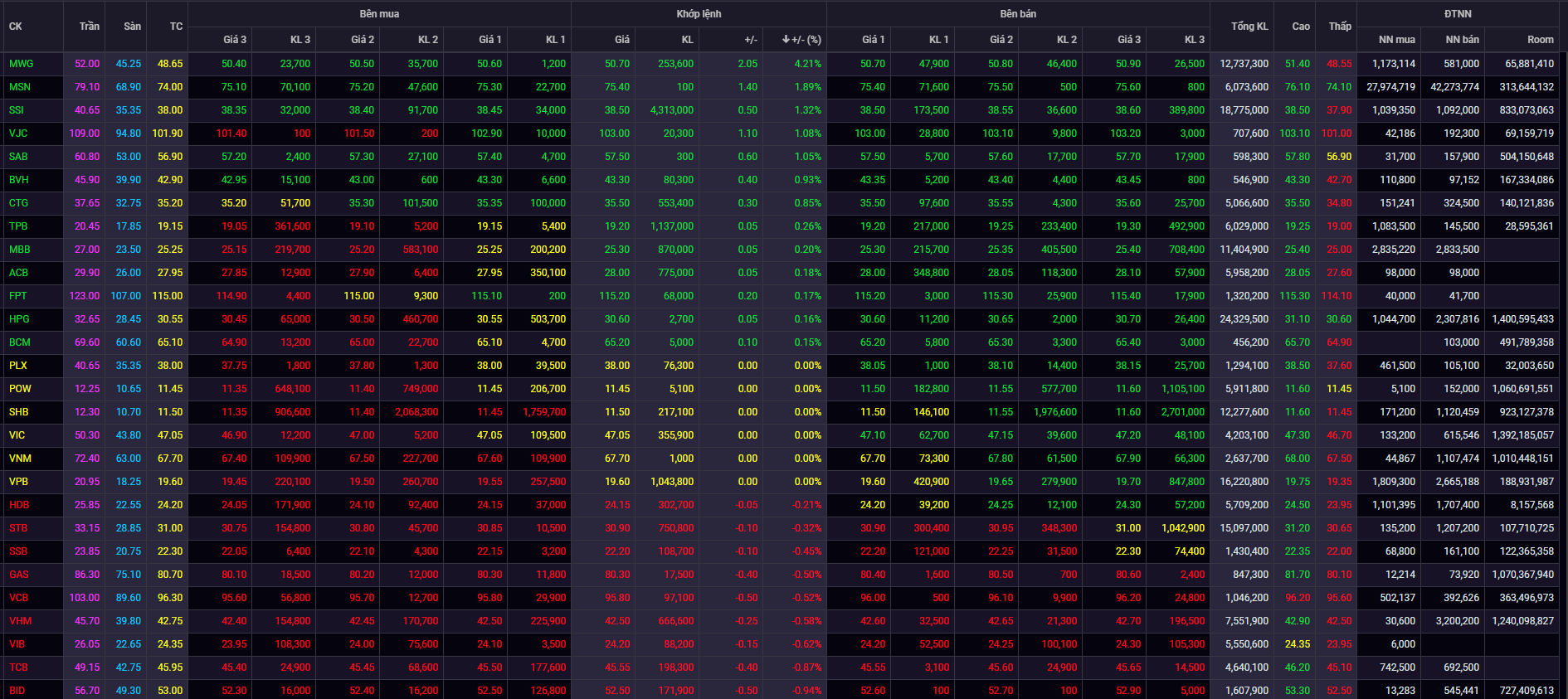Image resolution: width=1568 pixels, height=699 pixels.
Task: Click the KL header under Khớp lệnh
Action: click(688, 39)
